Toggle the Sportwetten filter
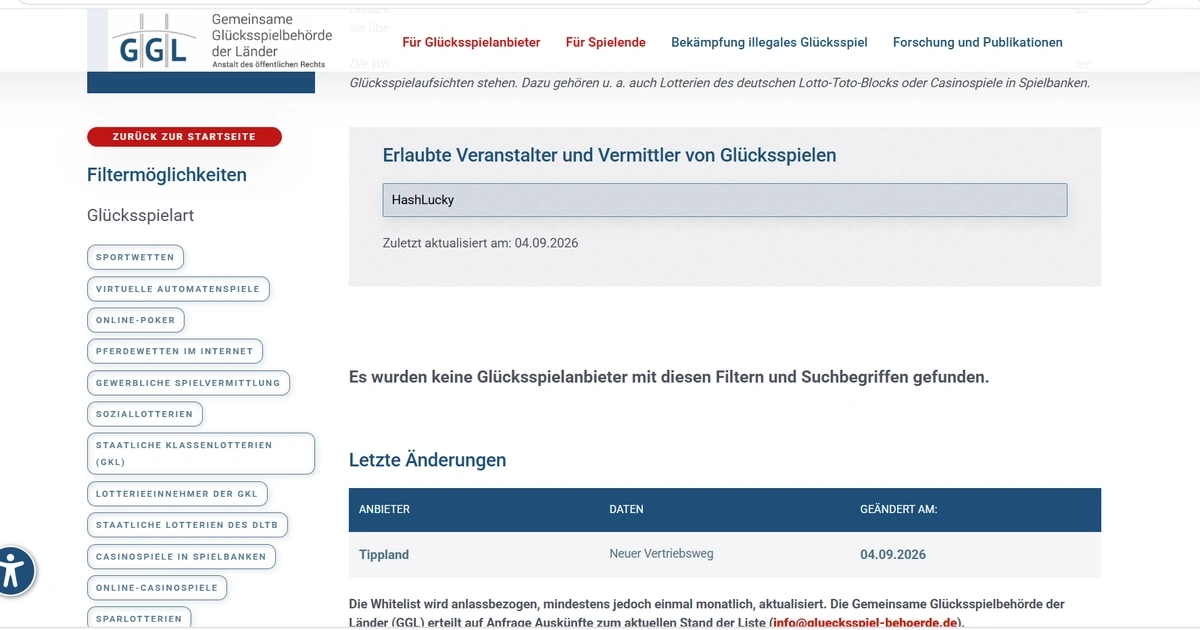The height and width of the screenshot is (630, 1200). point(135,257)
